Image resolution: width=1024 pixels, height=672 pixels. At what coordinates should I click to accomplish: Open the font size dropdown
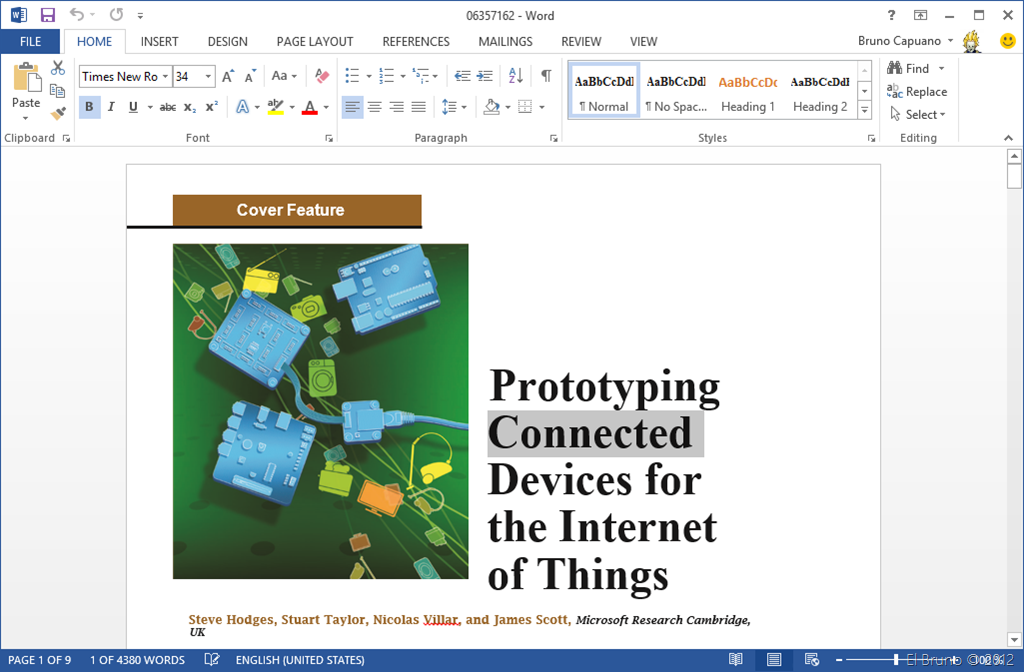[x=209, y=76]
